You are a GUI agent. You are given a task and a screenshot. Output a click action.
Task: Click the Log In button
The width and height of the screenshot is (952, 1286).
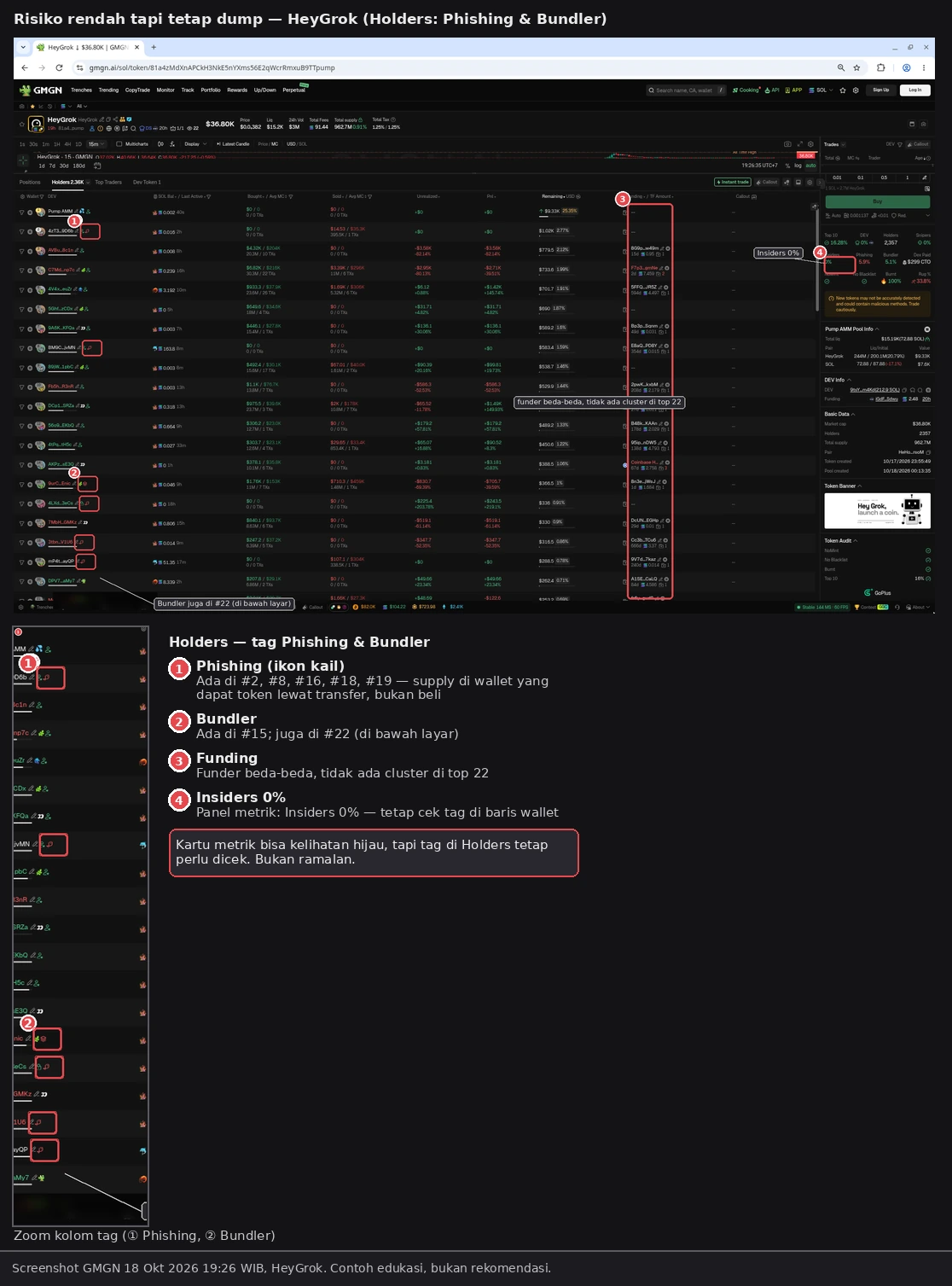coord(914,90)
